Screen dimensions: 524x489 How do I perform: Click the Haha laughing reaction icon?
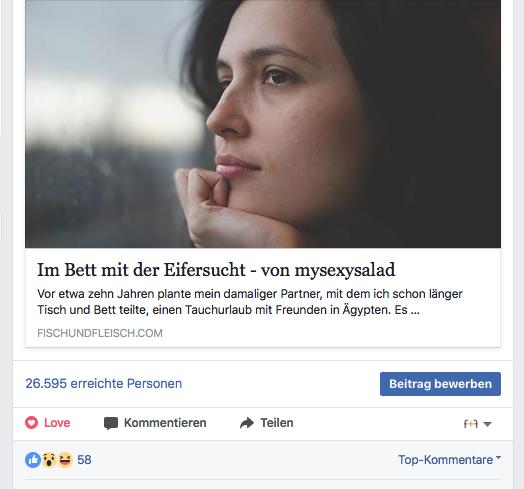tap(65, 460)
